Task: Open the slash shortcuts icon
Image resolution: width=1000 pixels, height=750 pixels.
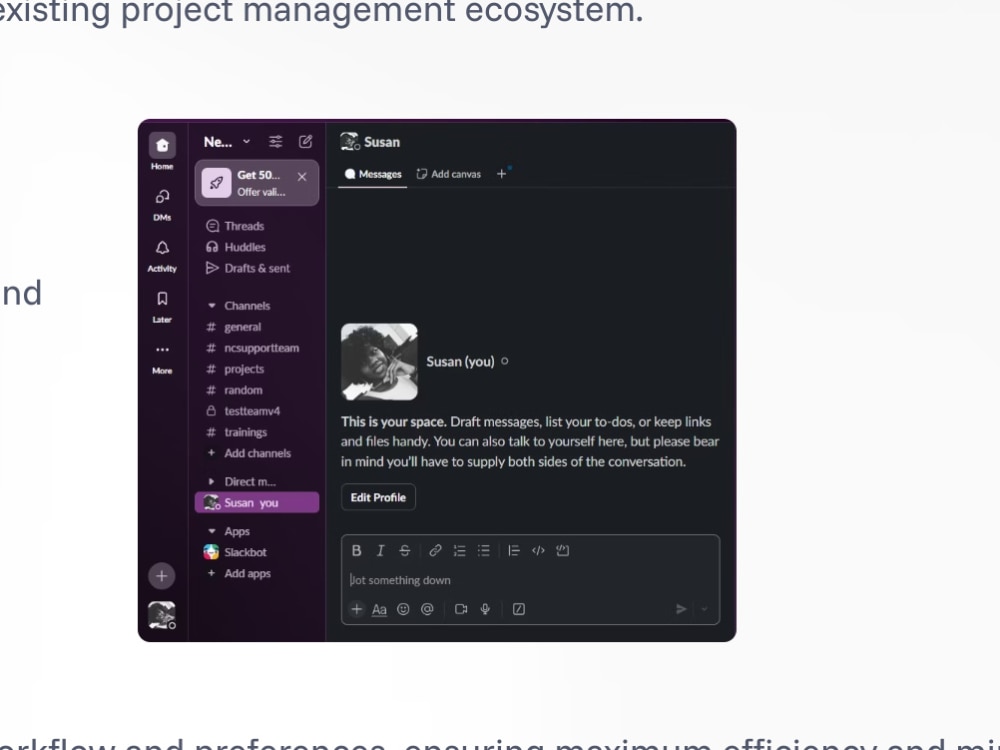Action: 519,609
